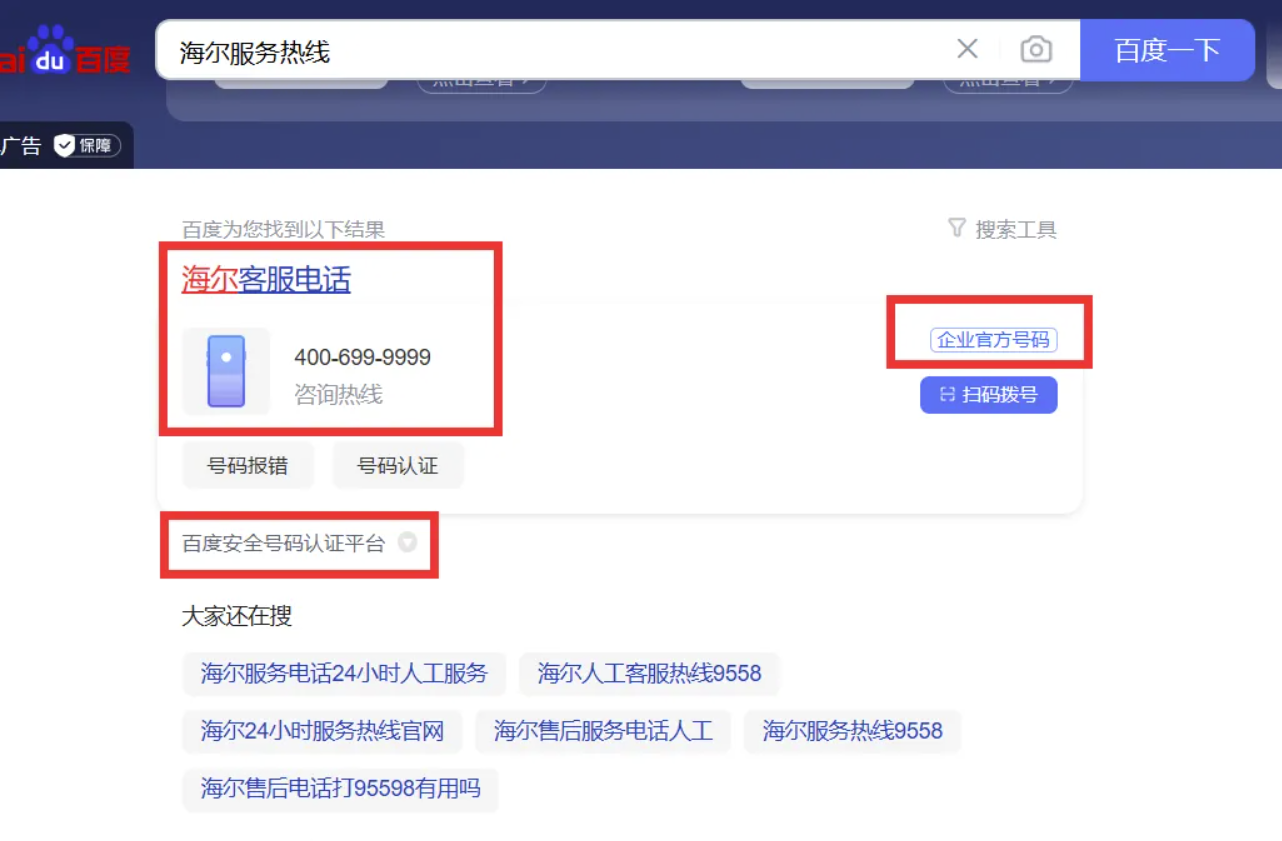Viewport: 1282px width, 841px height.
Task: Search 海尔售后电话打95598有用吗 suggestion
Action: tap(340, 789)
